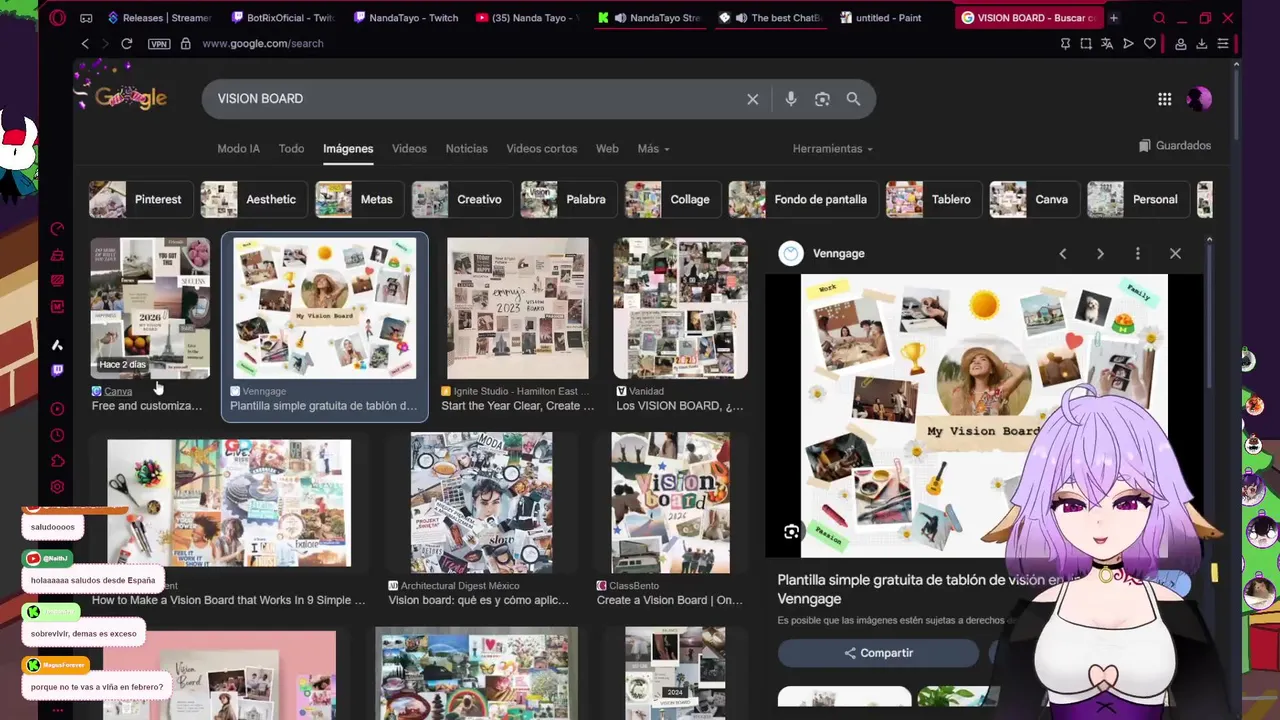Switch to Noticias tab
This screenshot has width=1280, height=720.
467,149
